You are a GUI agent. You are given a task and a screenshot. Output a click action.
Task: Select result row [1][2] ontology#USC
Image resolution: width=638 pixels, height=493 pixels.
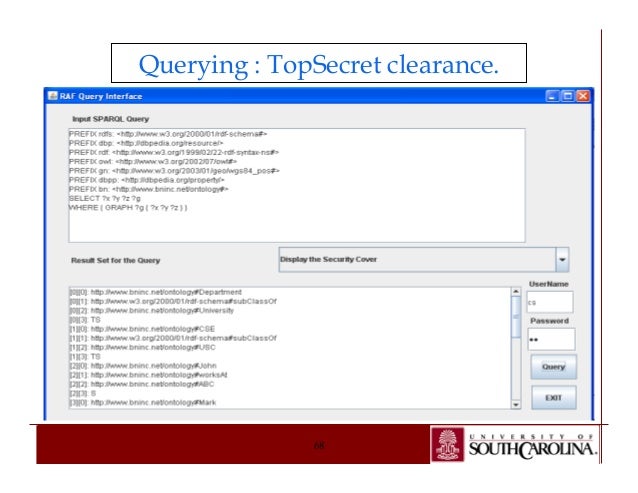[142, 347]
